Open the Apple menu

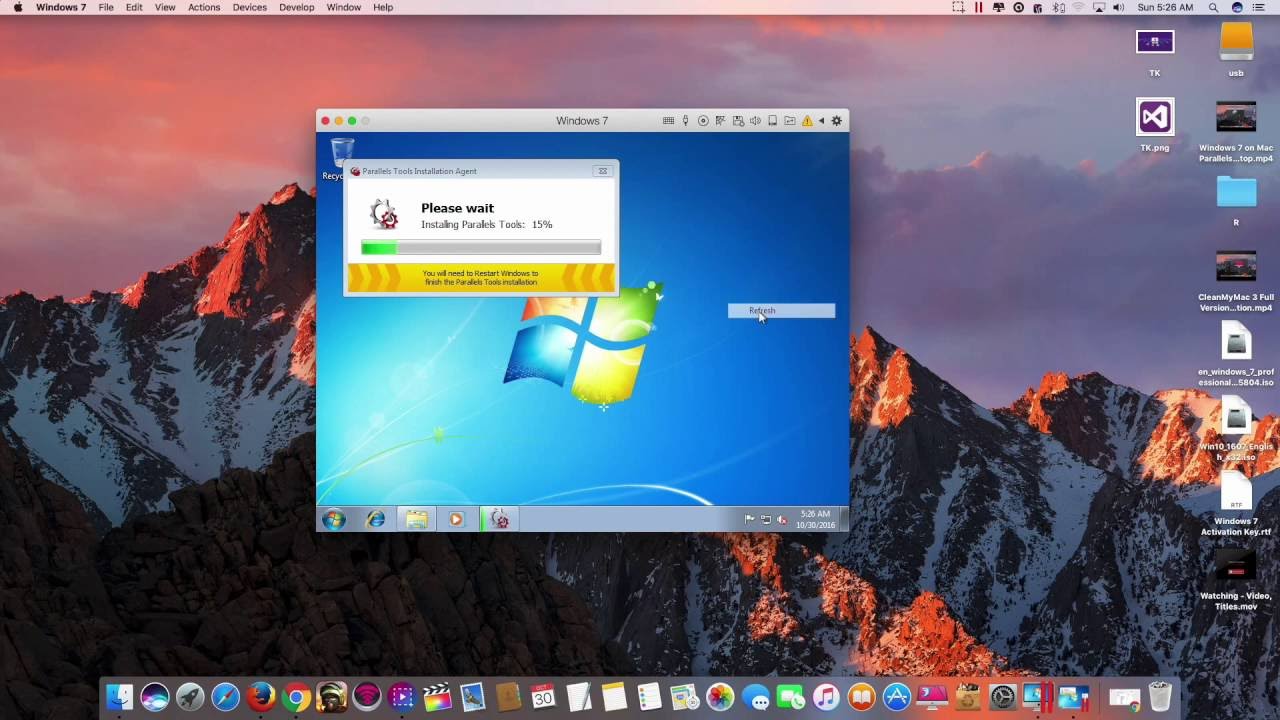[x=17, y=7]
